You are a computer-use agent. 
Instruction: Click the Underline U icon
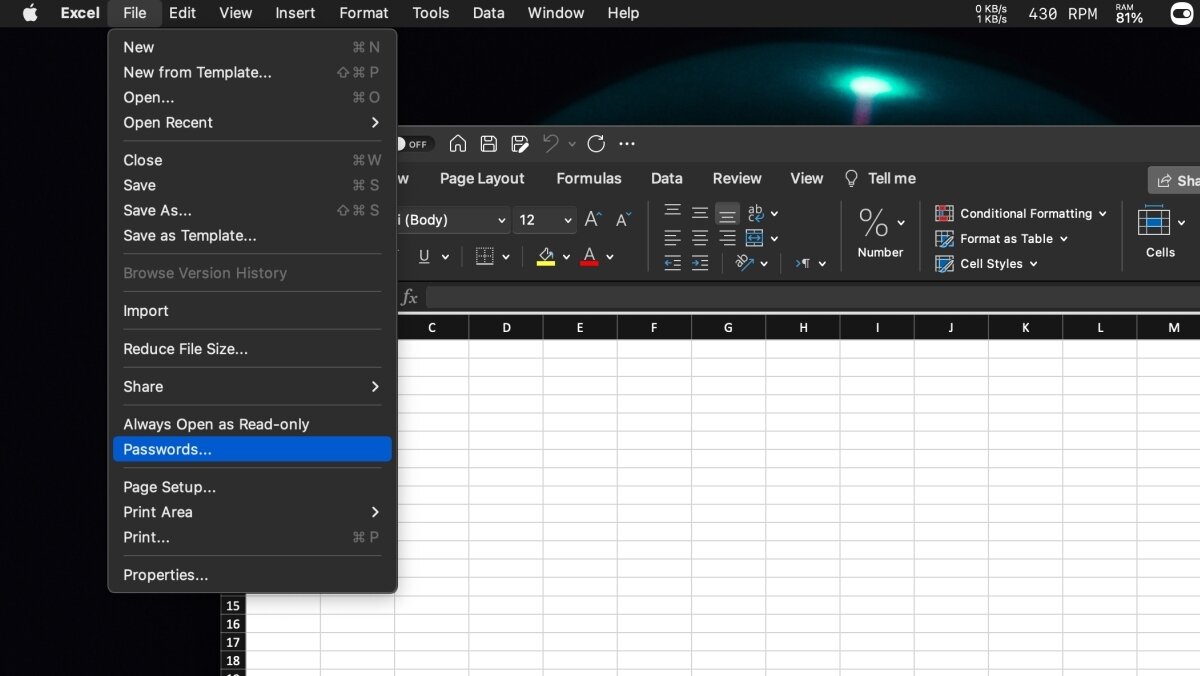point(424,257)
